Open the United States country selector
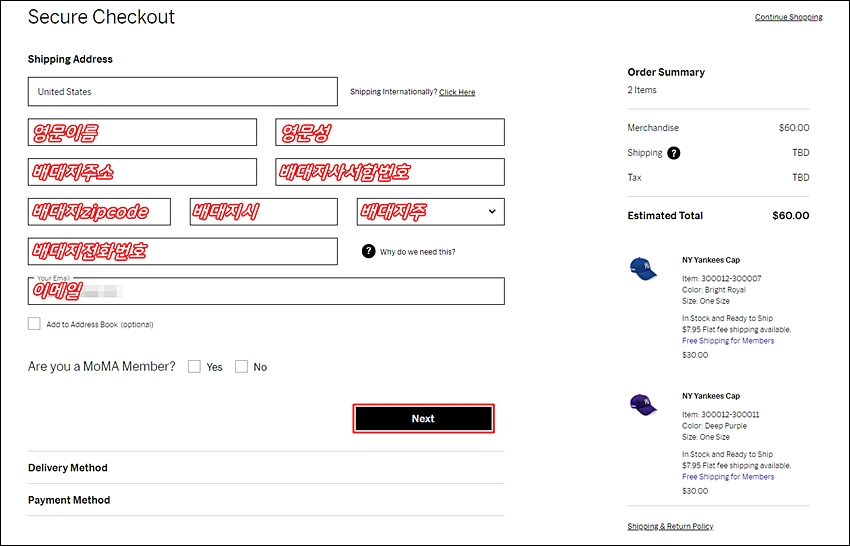 pyautogui.click(x=183, y=92)
